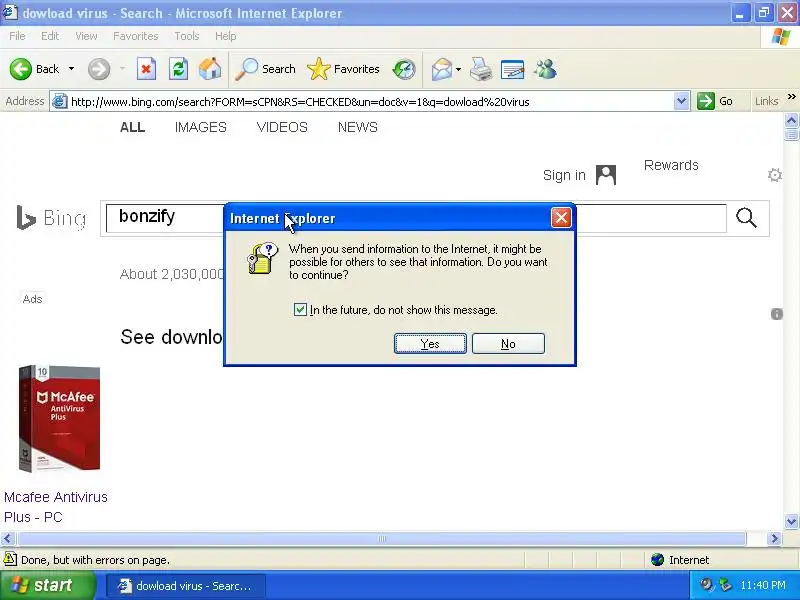Click 'Done, but with errors on page' status text
The height and width of the screenshot is (600, 800).
tap(95, 560)
